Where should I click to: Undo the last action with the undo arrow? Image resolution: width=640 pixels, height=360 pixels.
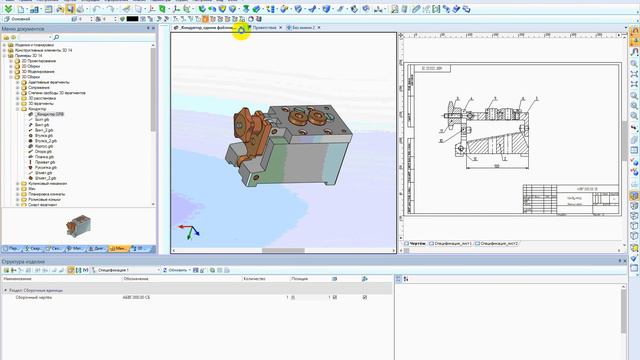pos(96,9)
